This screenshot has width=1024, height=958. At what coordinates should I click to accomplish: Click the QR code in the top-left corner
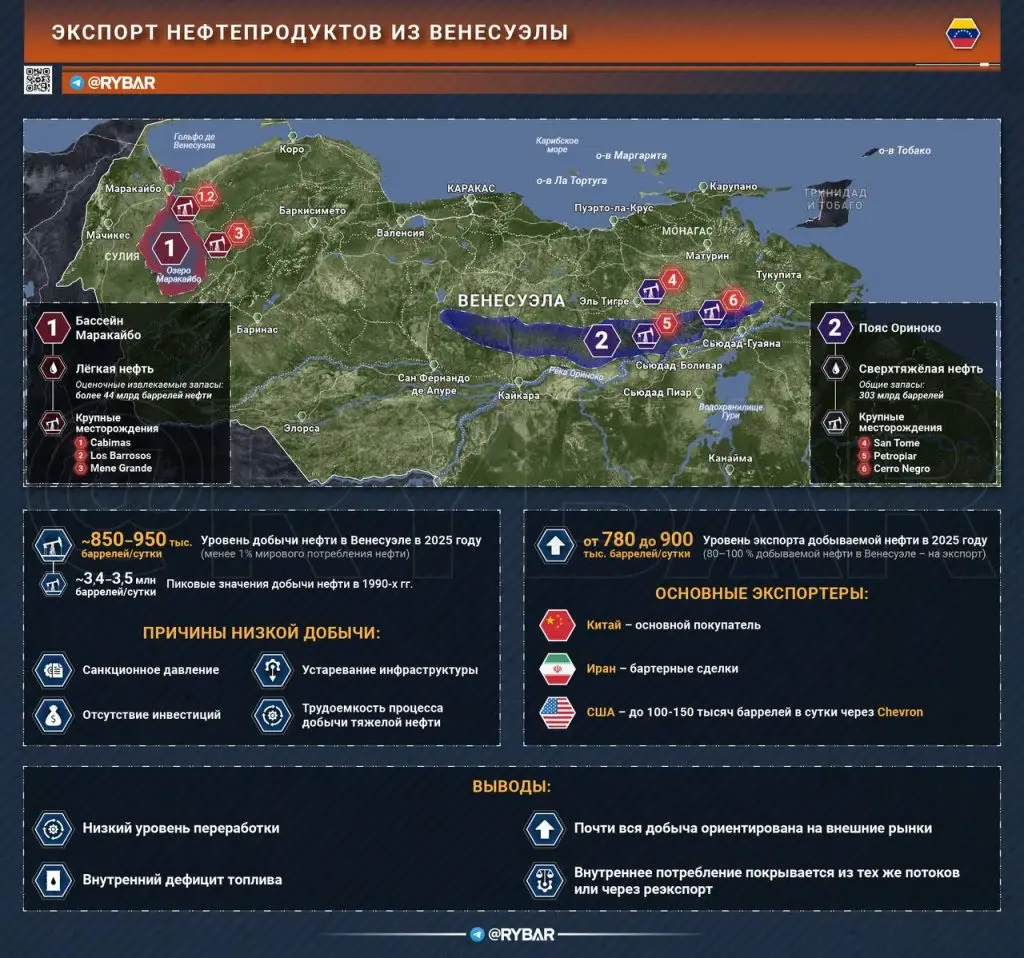tap(36, 79)
